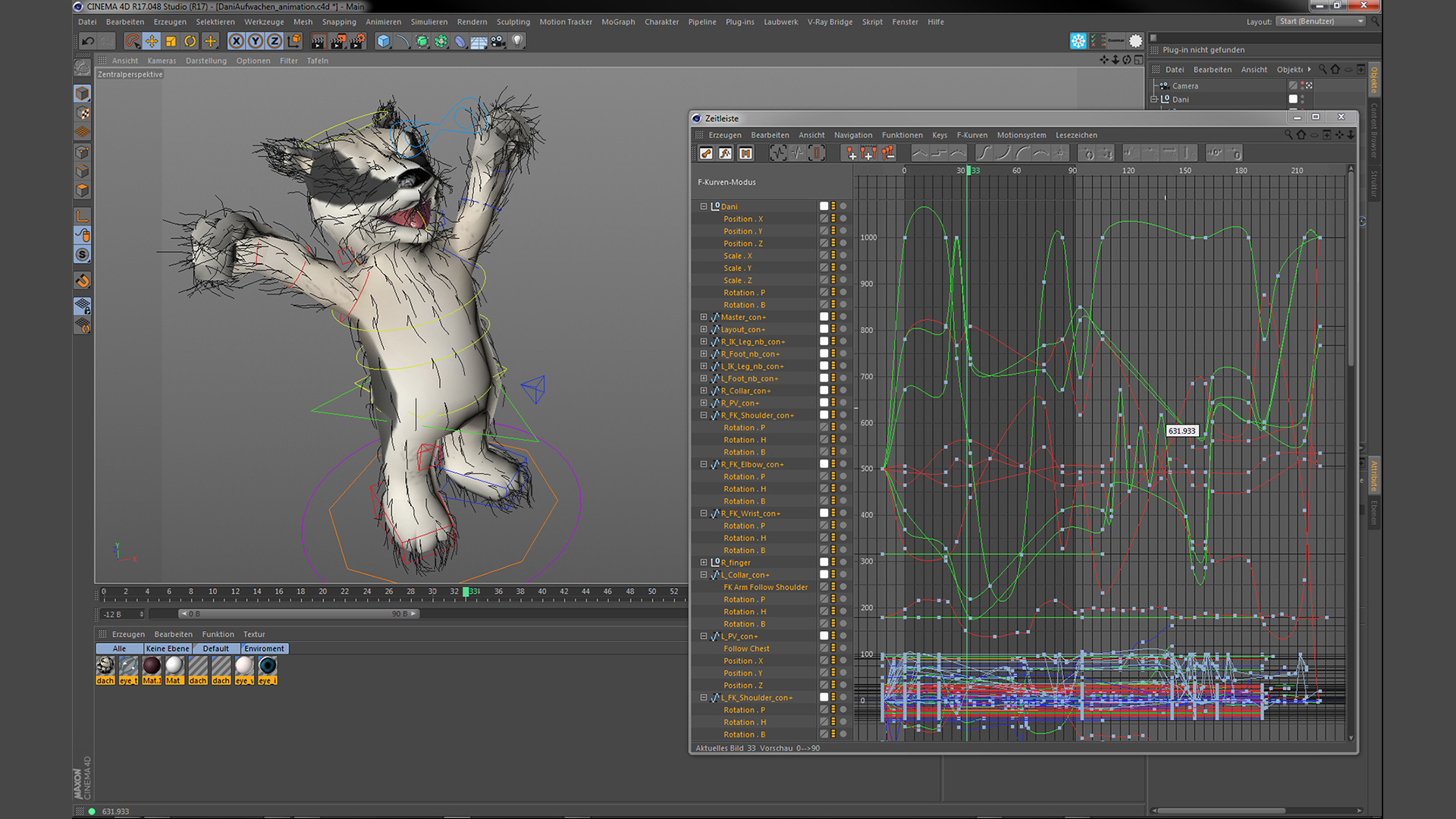
Task: Toggle the Y axis lock
Action: click(256, 41)
